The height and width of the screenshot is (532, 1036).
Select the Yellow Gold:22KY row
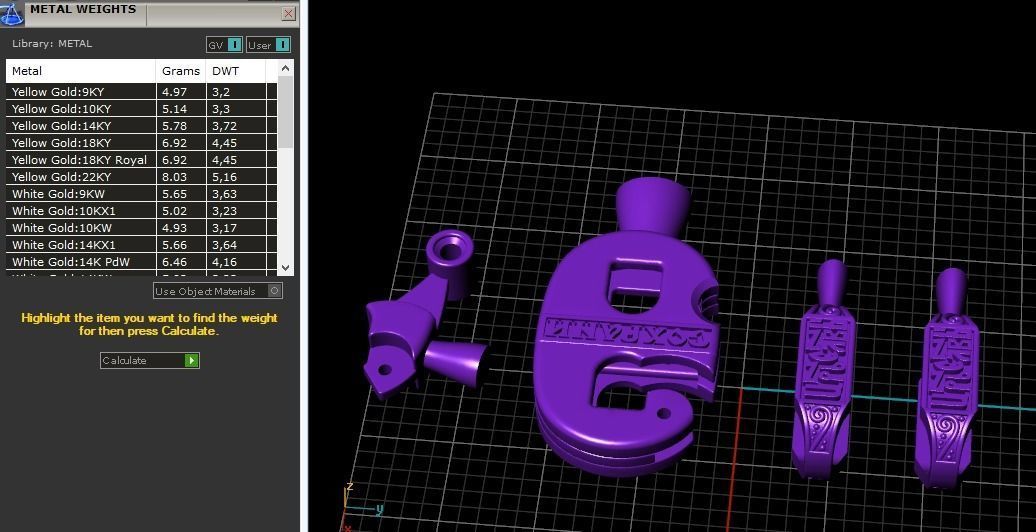pyautogui.click(x=141, y=177)
